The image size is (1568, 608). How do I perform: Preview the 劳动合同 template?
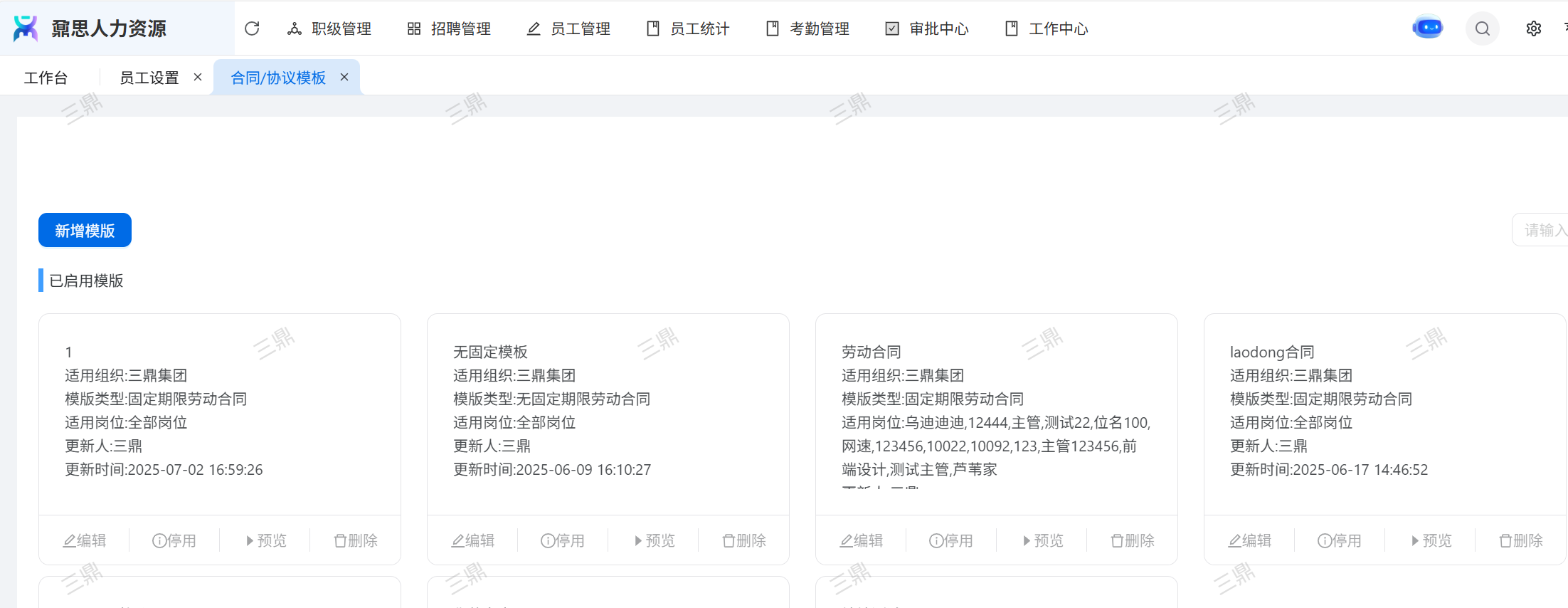1042,540
